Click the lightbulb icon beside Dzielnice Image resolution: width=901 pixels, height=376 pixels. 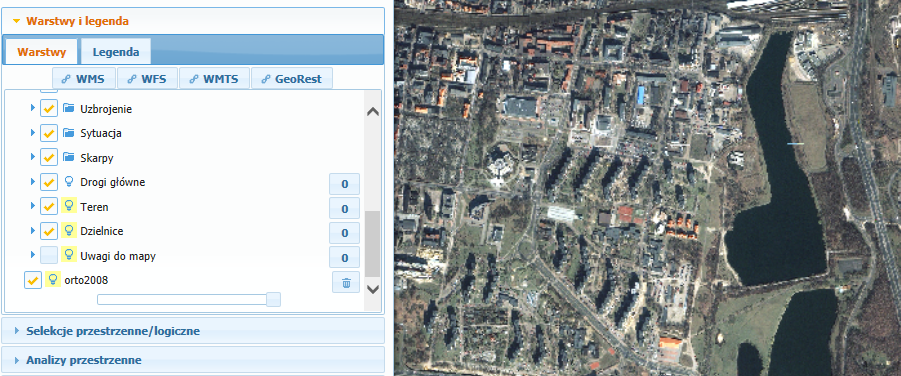(69, 231)
